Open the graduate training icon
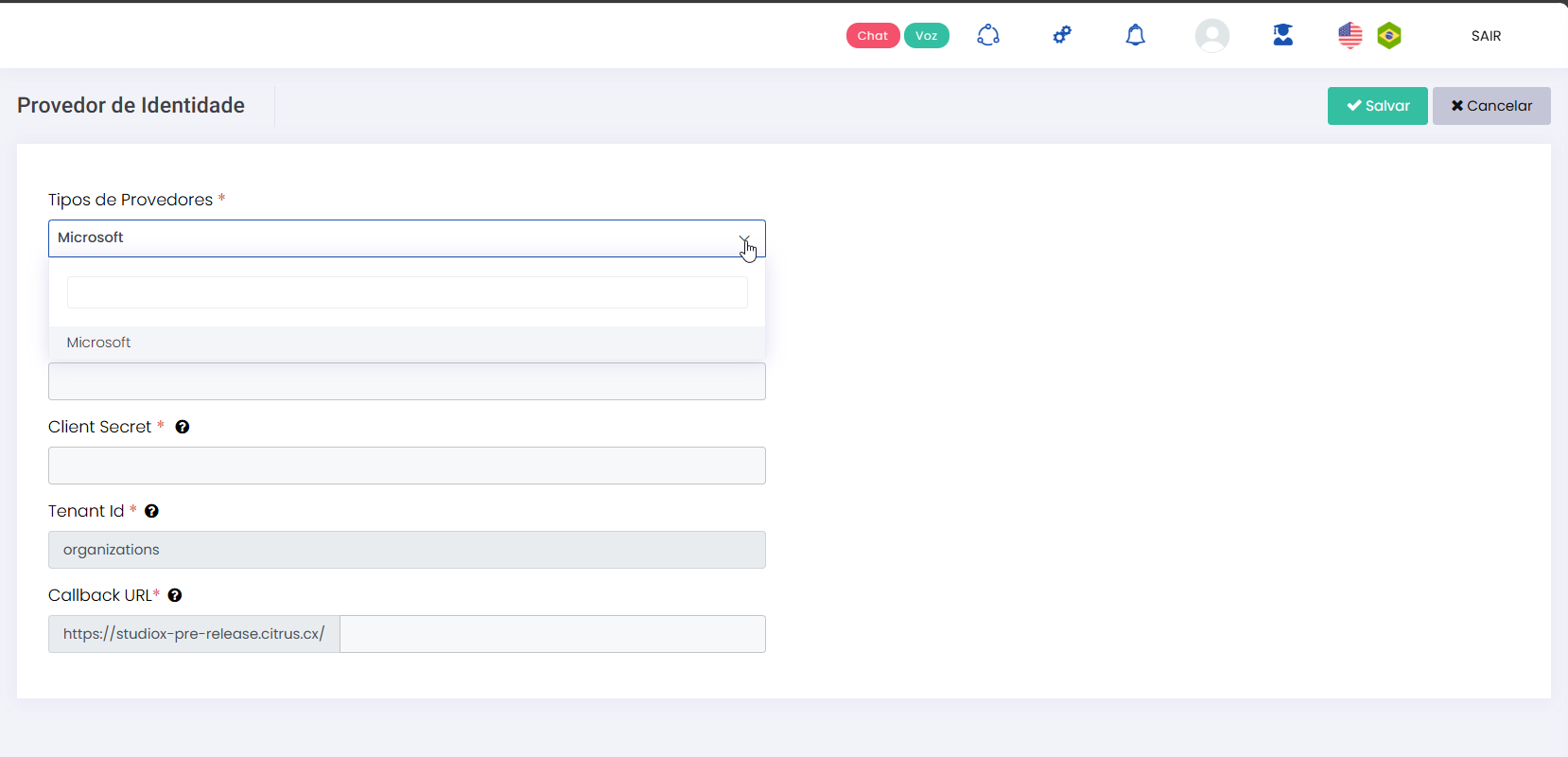The image size is (1568, 757). [1282, 36]
